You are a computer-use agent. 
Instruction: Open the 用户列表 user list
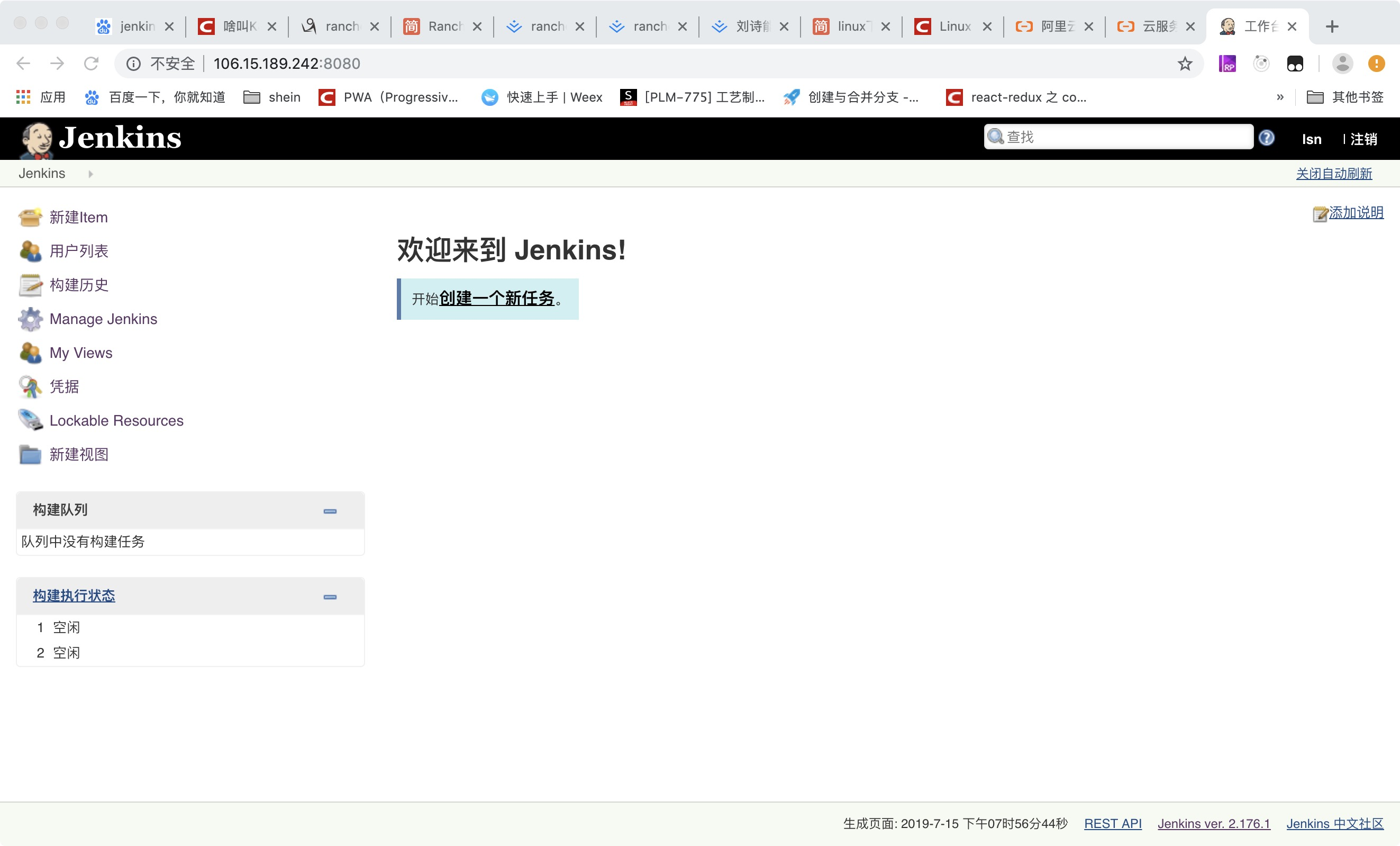point(79,251)
